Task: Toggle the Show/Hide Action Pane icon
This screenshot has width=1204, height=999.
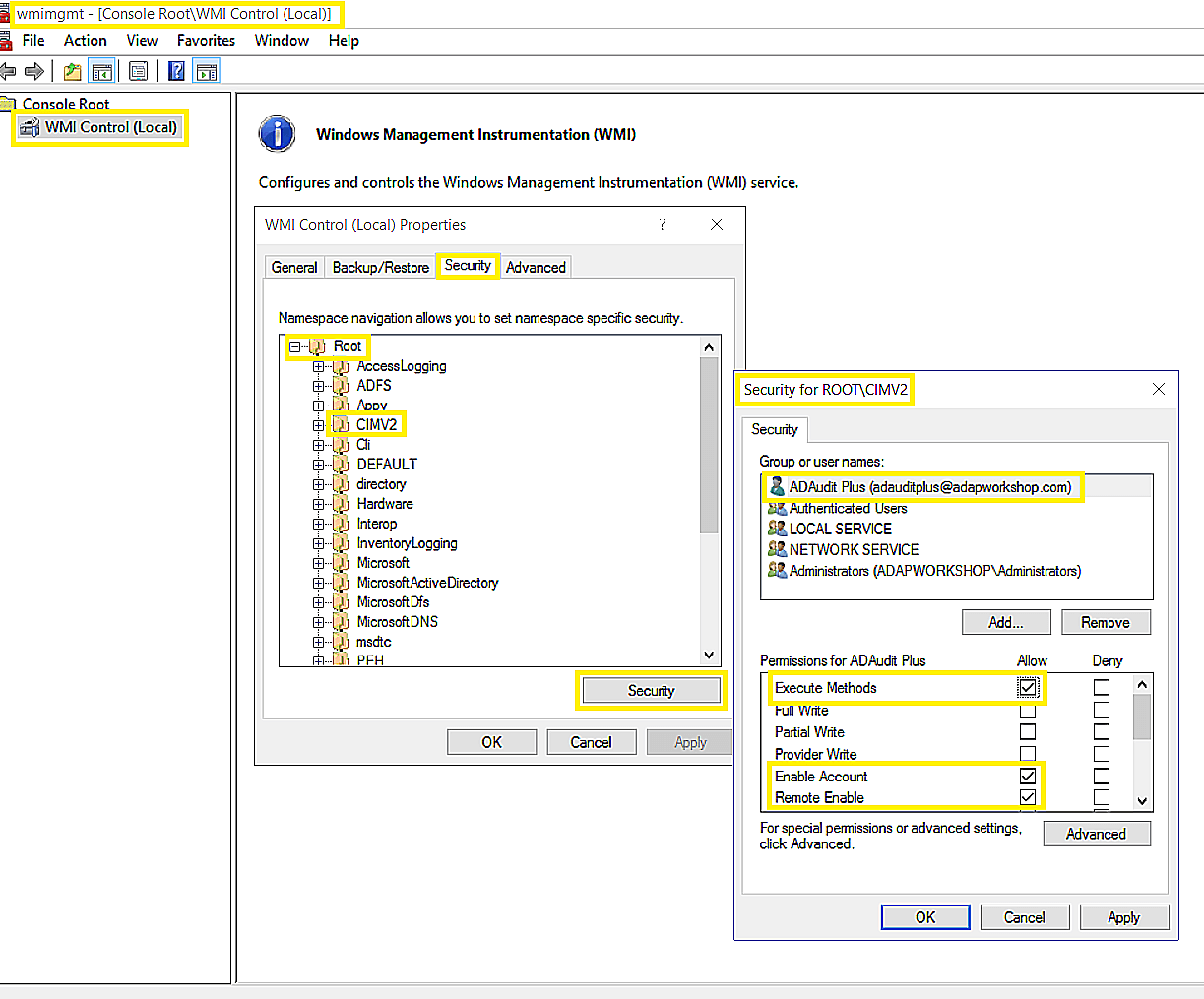Action: click(x=206, y=71)
